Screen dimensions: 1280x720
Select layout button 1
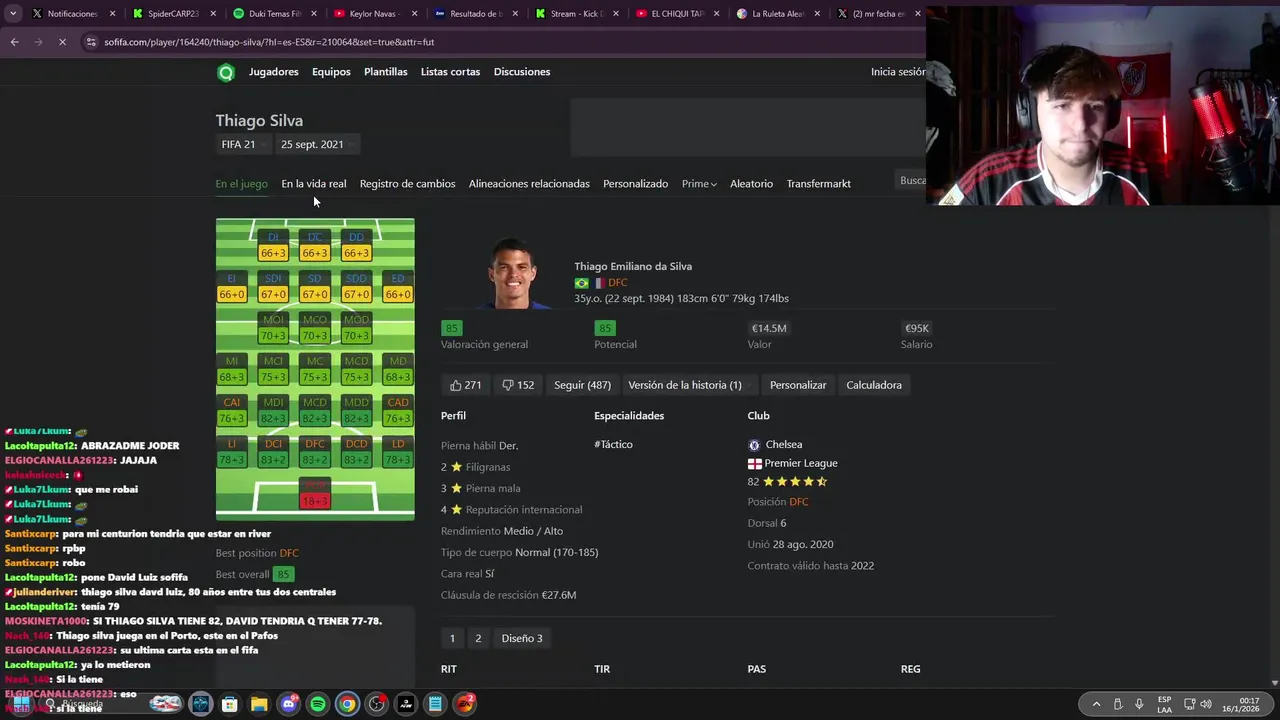(x=452, y=639)
